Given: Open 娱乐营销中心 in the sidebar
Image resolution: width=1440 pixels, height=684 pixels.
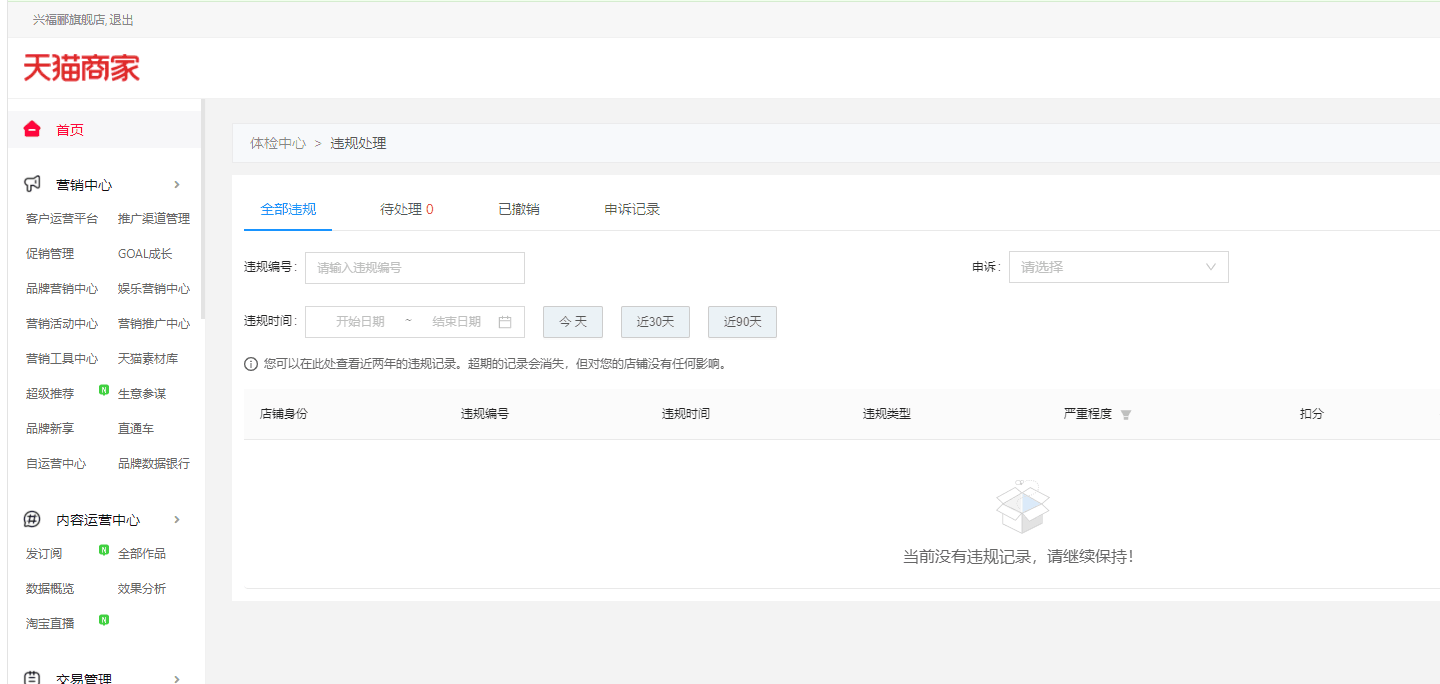Looking at the screenshot, I should pyautogui.click(x=154, y=289).
